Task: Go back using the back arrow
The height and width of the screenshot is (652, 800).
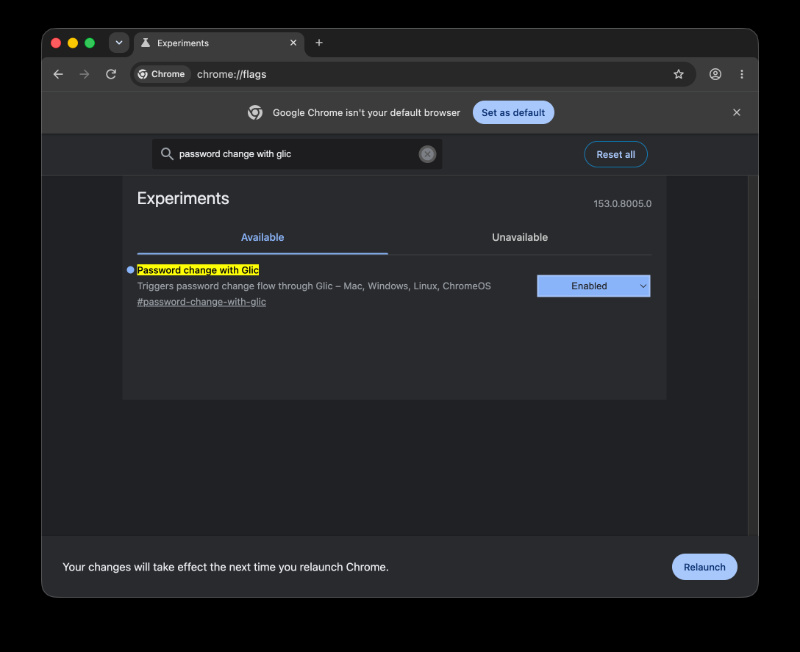Action: pos(58,74)
